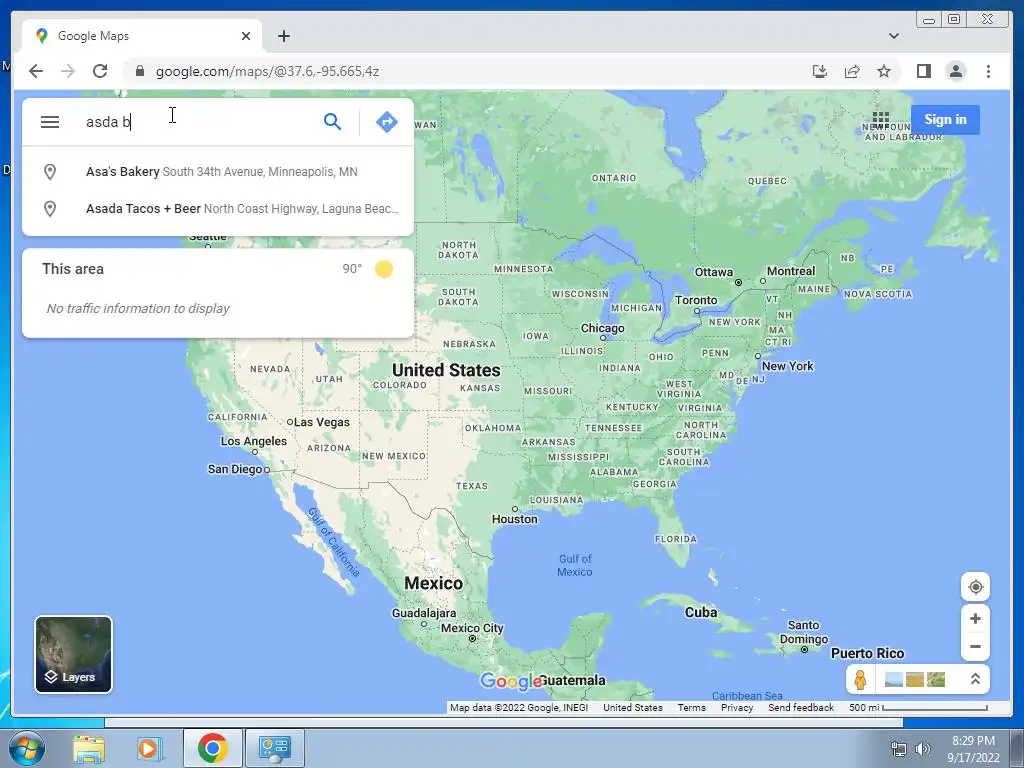Go back with the browser back arrow
This screenshot has height=768, width=1024.
click(x=36, y=71)
